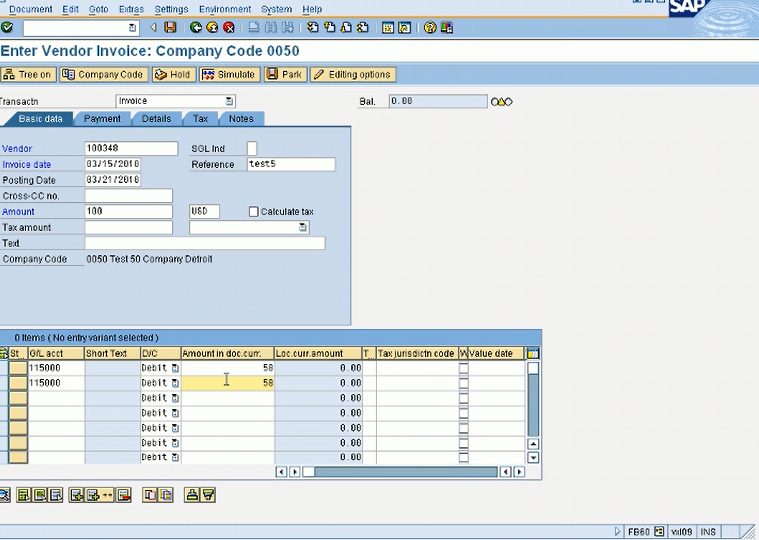Click the Save diskette icon in toolbar
Screen dimensions: 759x540
[170, 28]
